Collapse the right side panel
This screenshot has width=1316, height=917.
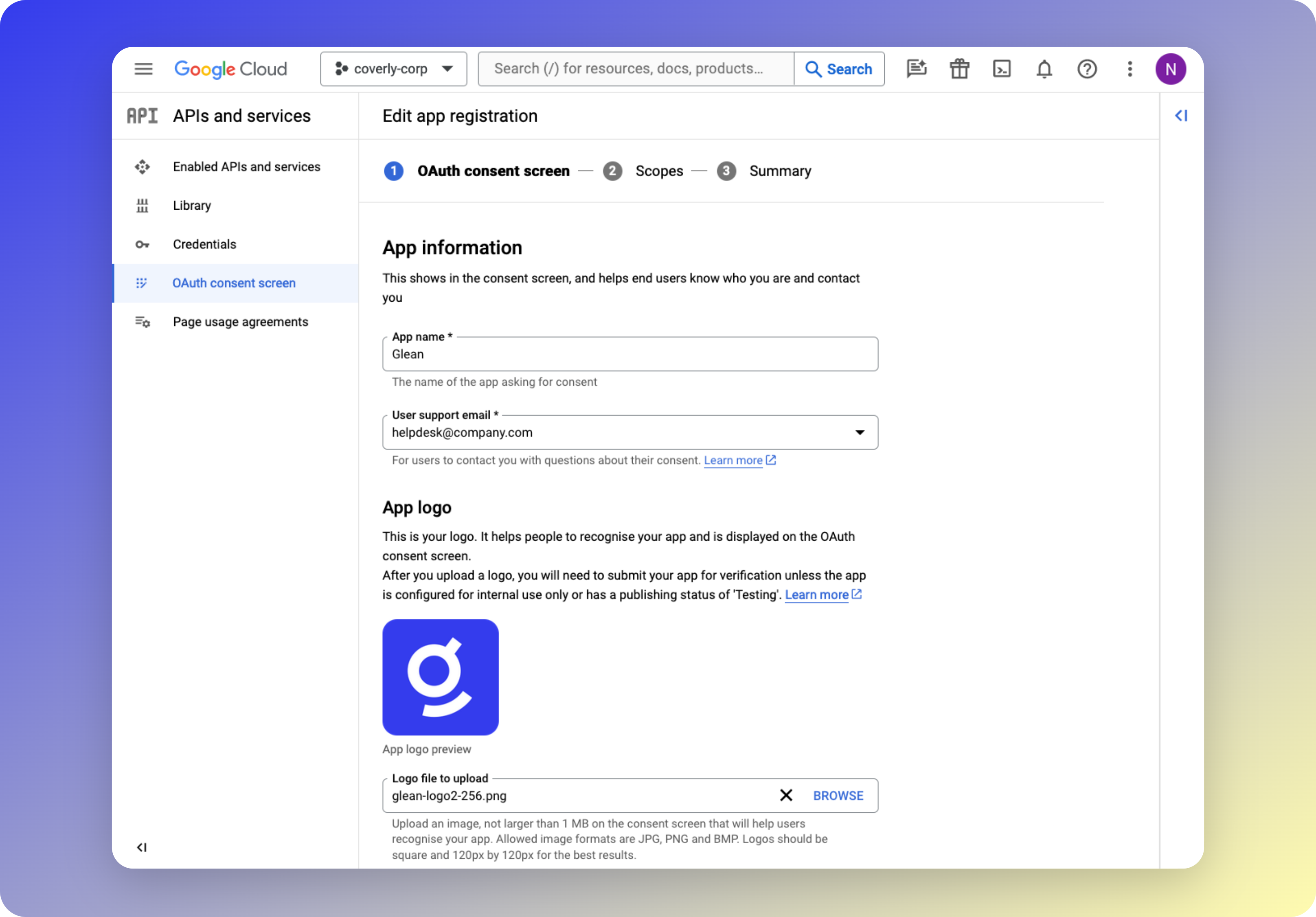pyautogui.click(x=1182, y=116)
